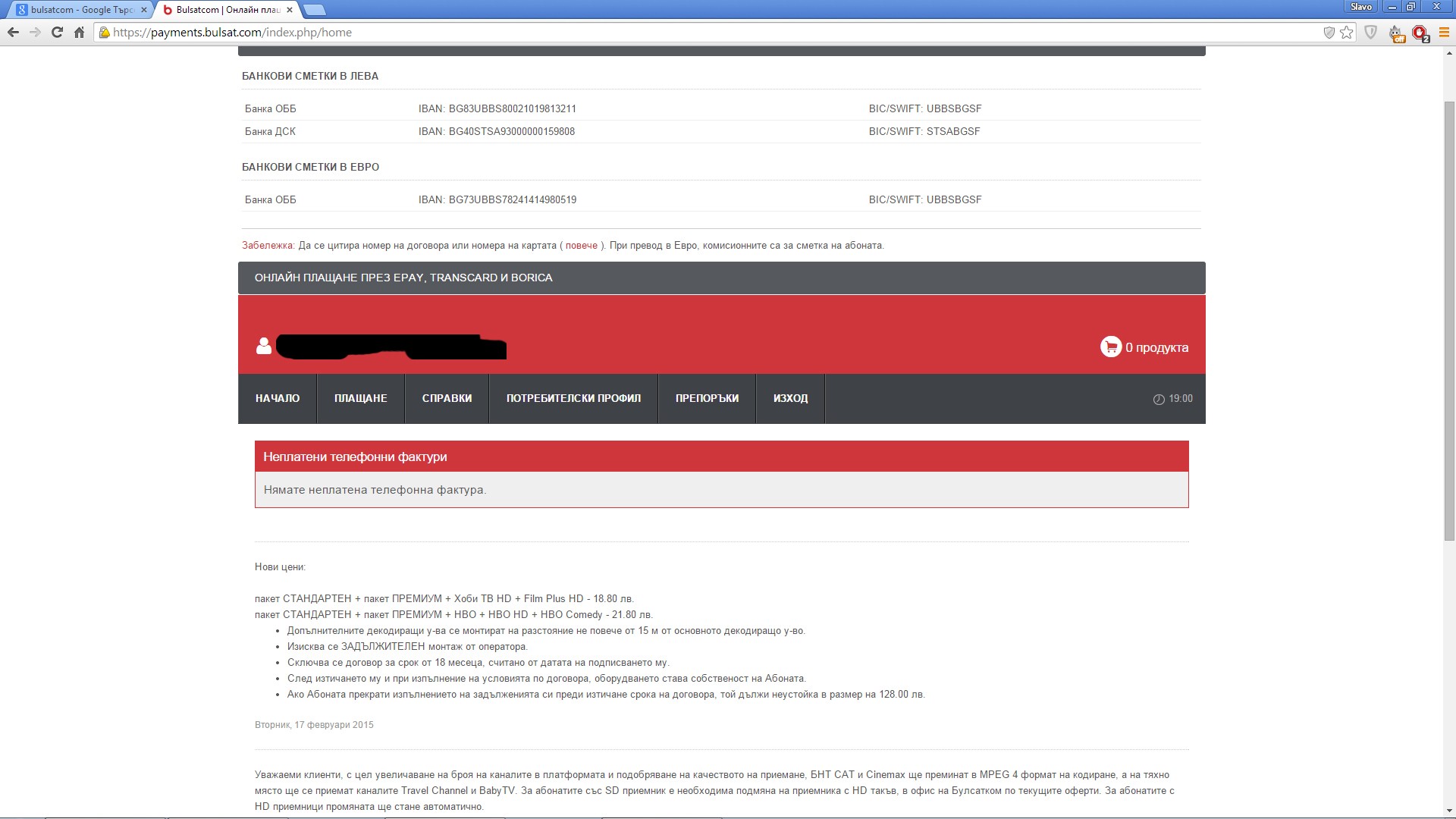Viewport: 1456px width, 819px height.
Task: Click the ОНЛАЙН ПЛАЩАНЕ ПРЕЗ EPAY header bar
Action: [x=721, y=278]
